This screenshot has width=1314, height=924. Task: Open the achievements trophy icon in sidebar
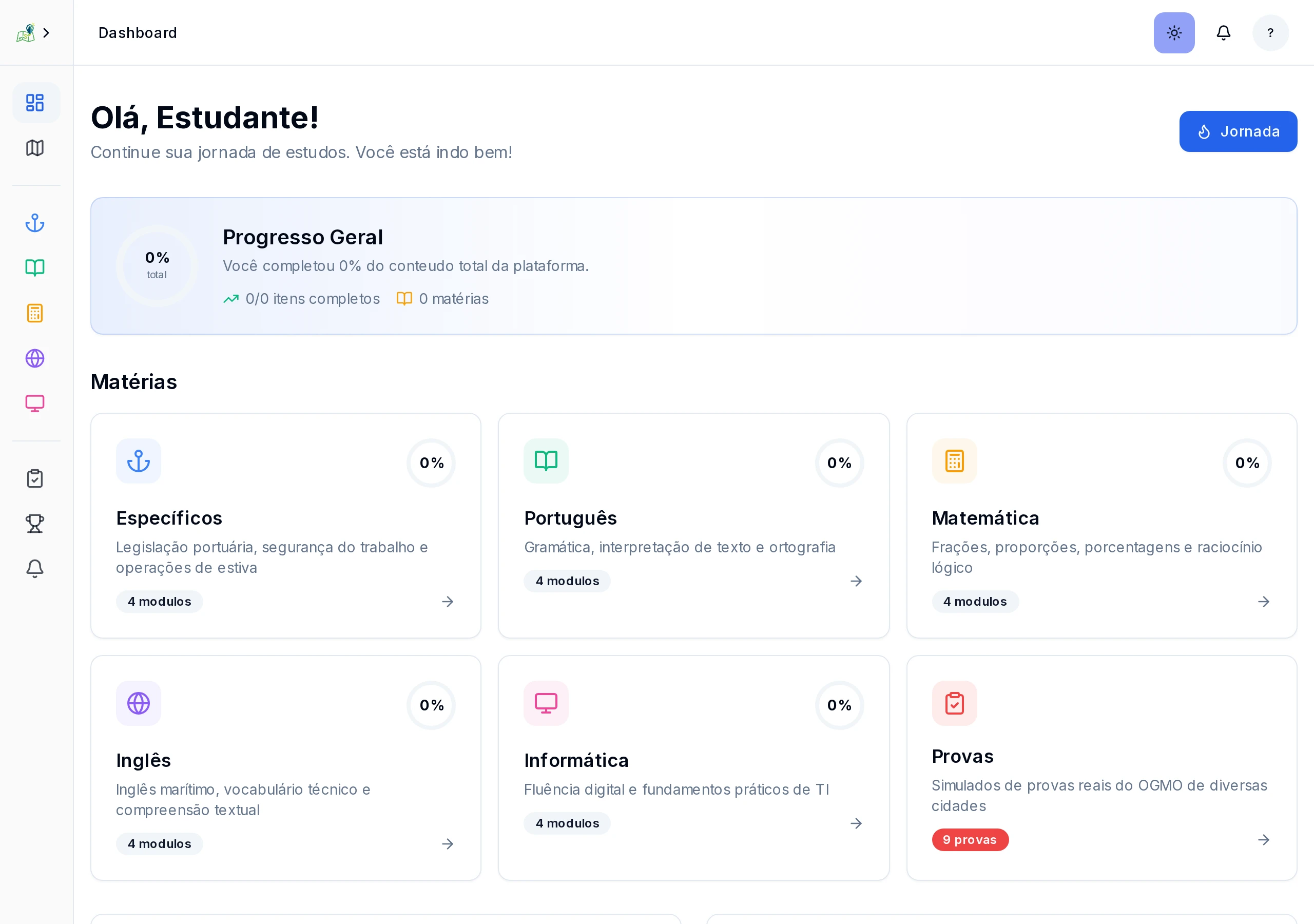point(35,523)
